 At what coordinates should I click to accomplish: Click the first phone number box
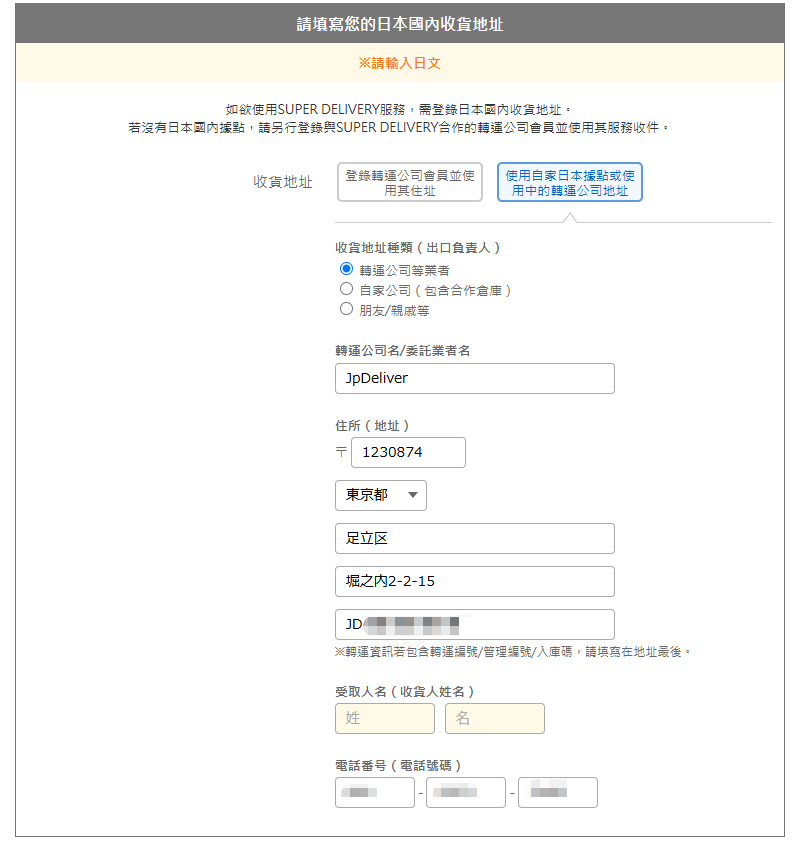point(375,792)
